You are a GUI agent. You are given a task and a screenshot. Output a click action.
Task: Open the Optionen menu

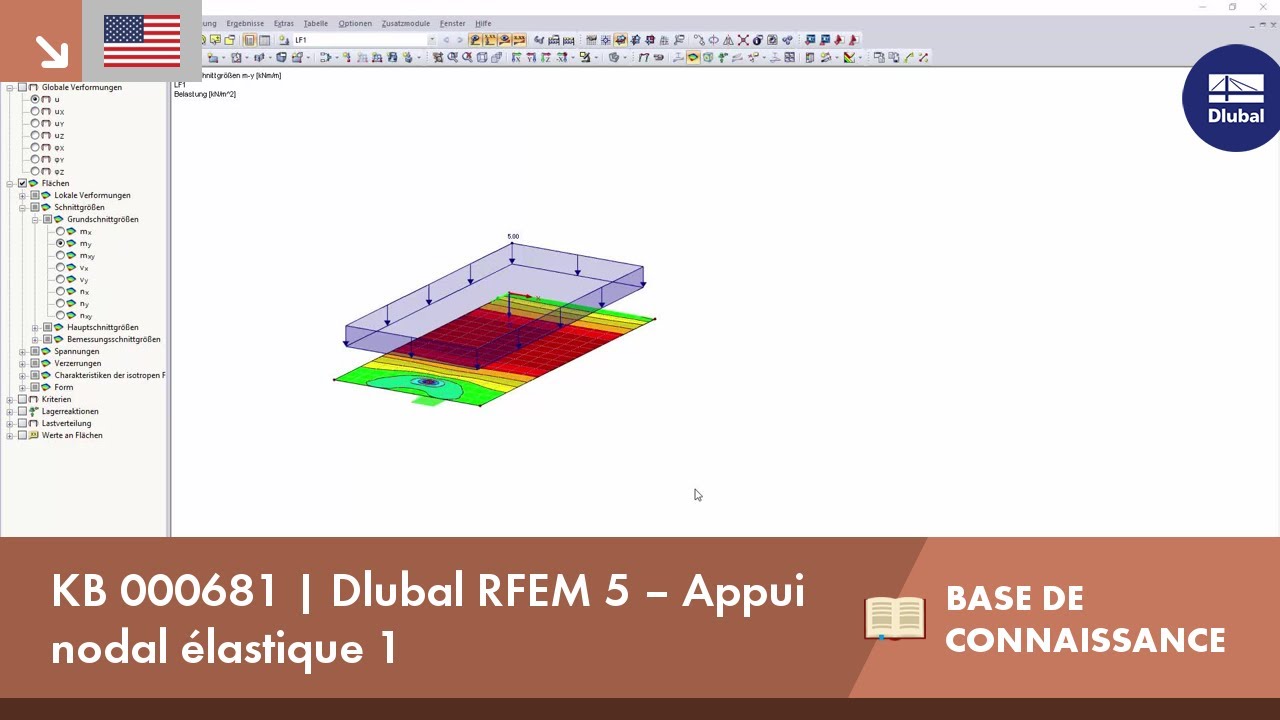pyautogui.click(x=355, y=23)
